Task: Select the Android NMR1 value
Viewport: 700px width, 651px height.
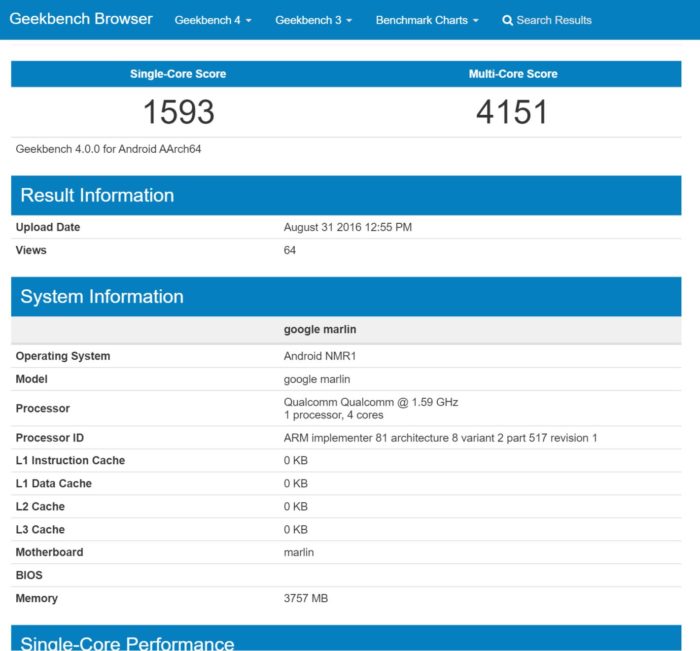Action: point(320,356)
